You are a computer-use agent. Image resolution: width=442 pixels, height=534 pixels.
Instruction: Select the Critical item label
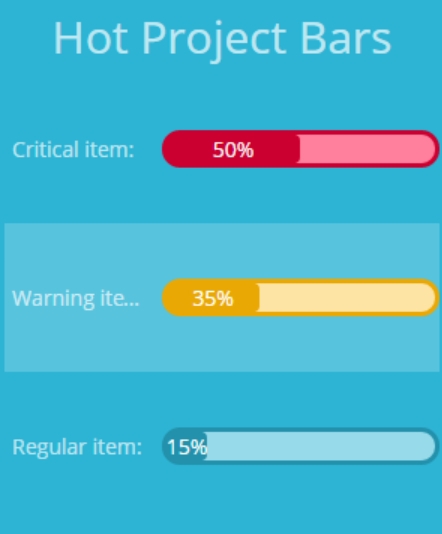click(73, 149)
